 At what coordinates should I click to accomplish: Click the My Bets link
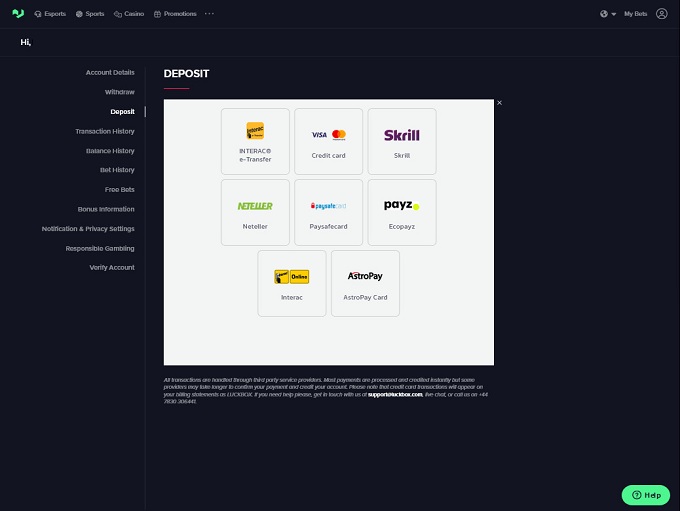[635, 14]
